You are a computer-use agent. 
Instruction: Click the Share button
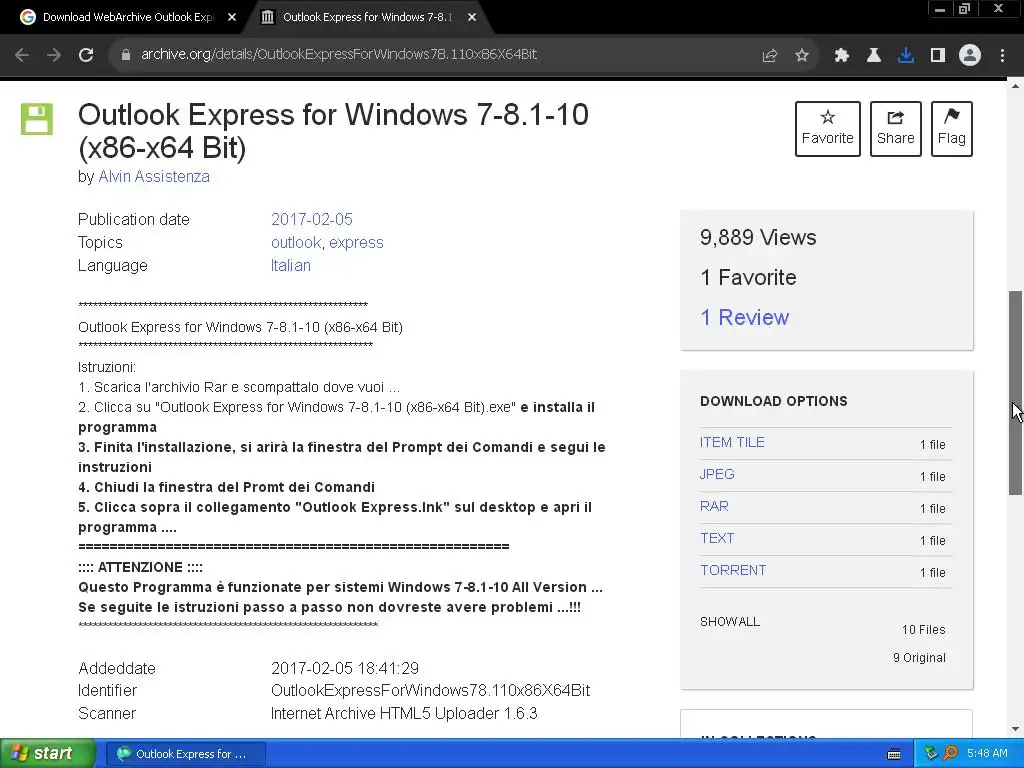point(895,129)
